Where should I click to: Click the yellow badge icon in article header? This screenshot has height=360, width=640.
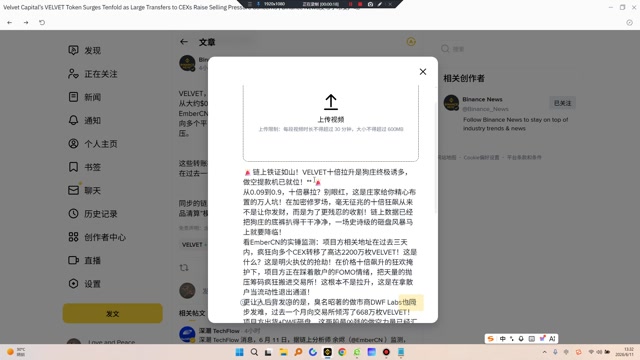pyautogui.click(x=411, y=42)
